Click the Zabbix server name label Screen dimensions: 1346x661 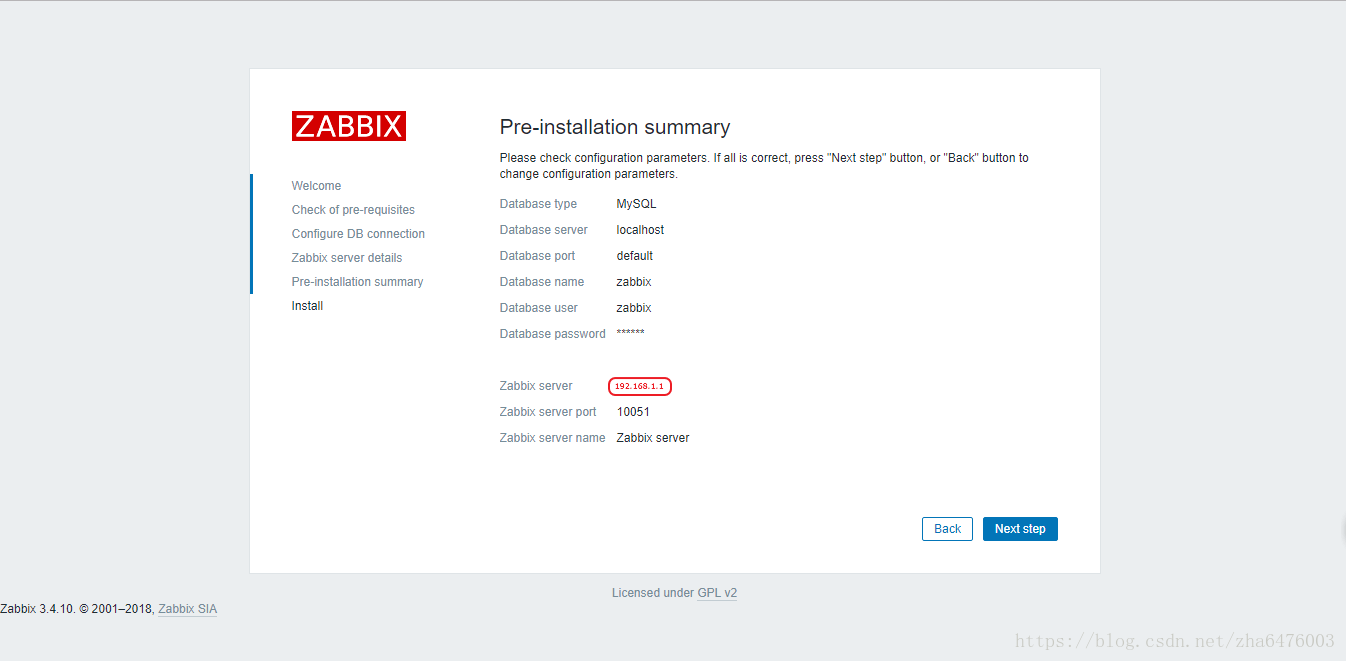click(x=553, y=438)
